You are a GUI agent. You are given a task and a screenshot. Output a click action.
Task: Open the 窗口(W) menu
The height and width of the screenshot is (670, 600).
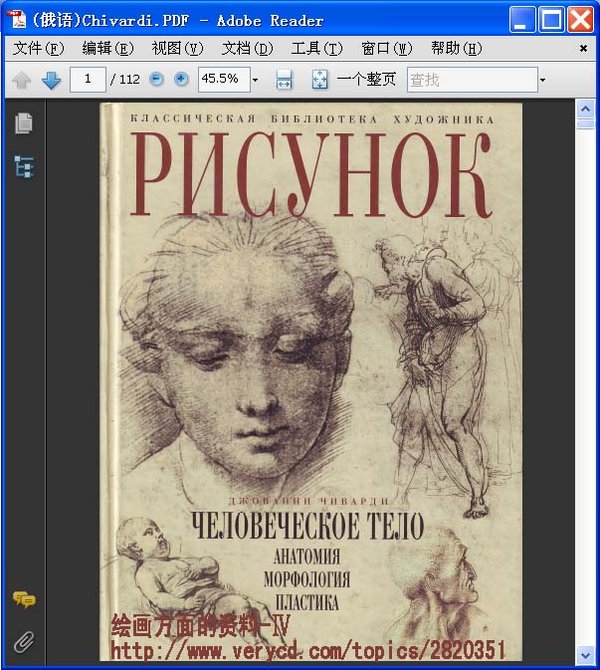tap(387, 48)
